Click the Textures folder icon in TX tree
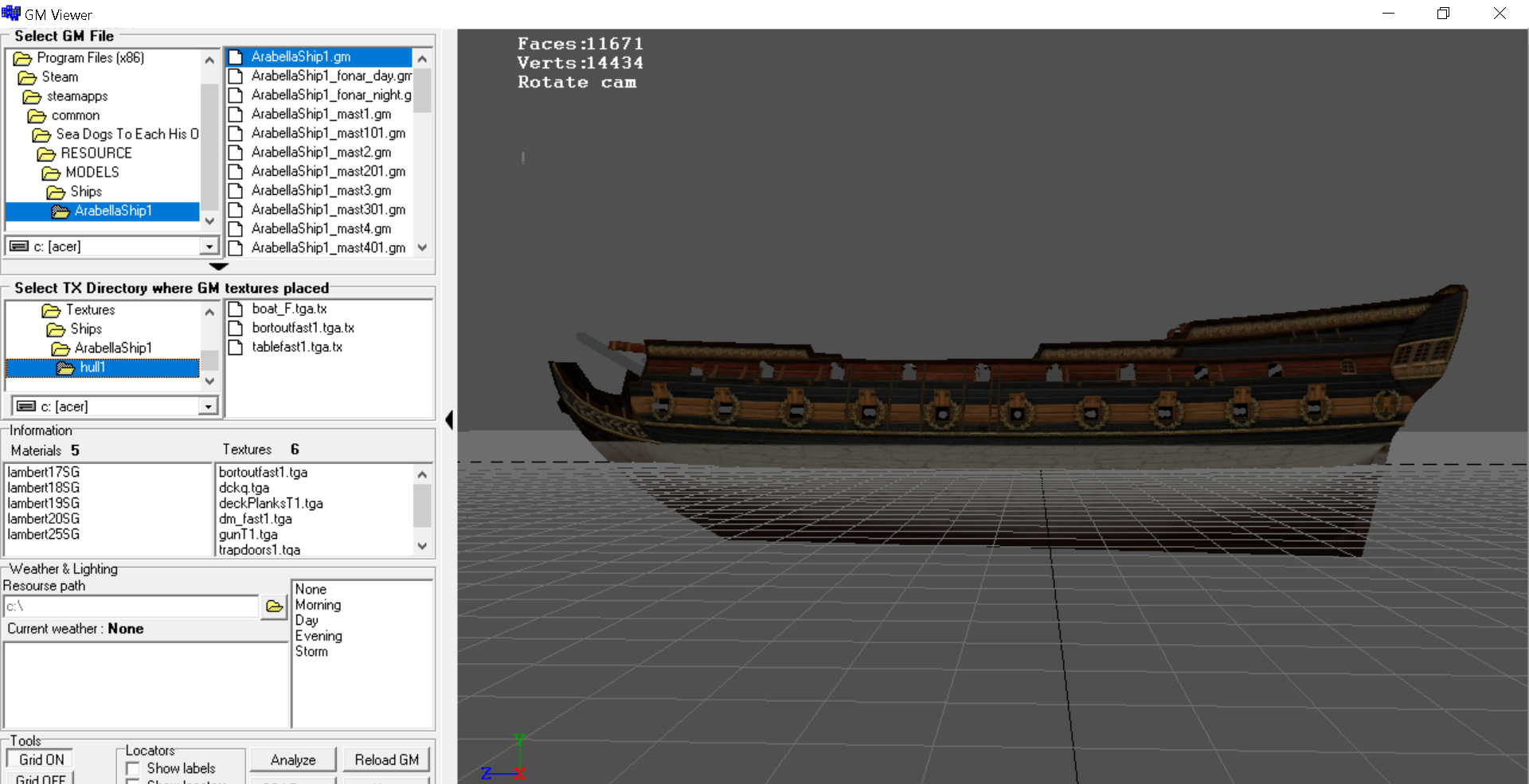Image resolution: width=1529 pixels, height=784 pixels. coord(51,310)
